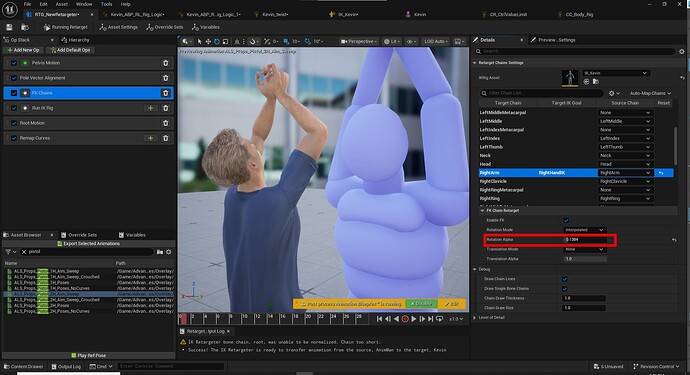Click the plus icon on Run IK Rig

pos(150,108)
